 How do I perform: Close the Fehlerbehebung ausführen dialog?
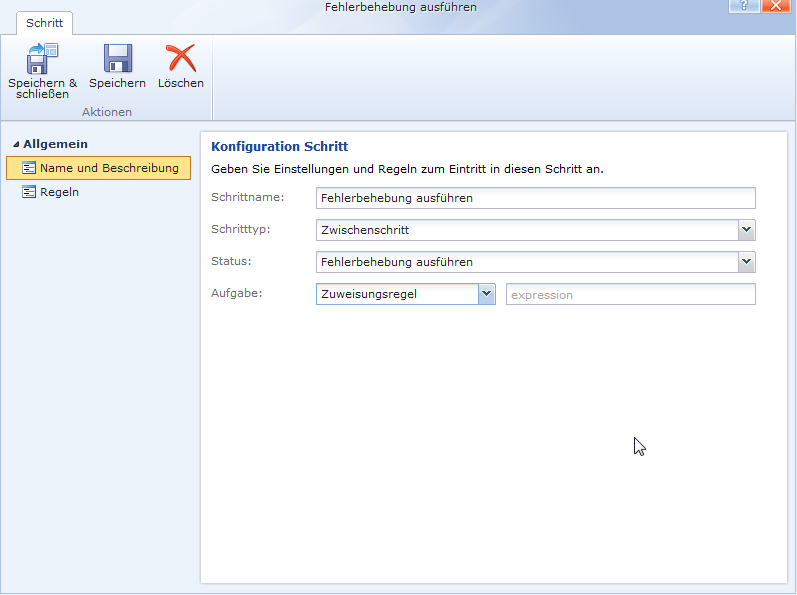point(776,6)
